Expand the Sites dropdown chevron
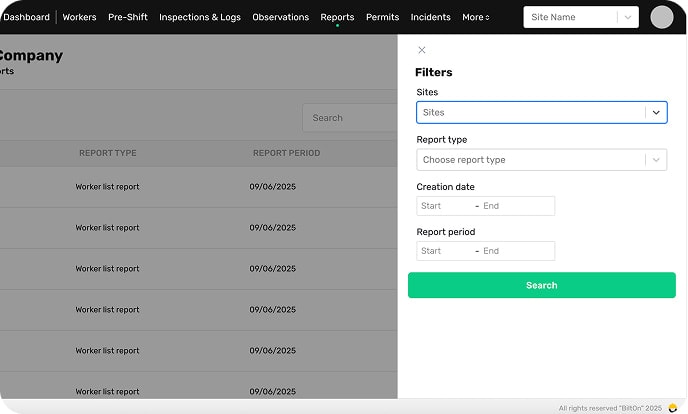 tap(656, 113)
